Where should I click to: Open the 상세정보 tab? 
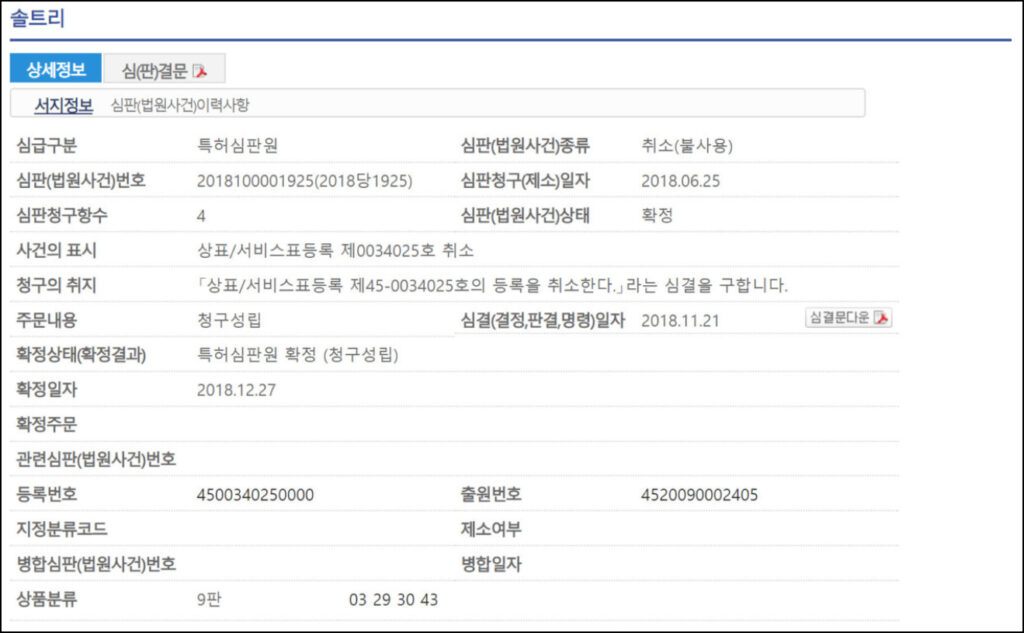(55, 69)
